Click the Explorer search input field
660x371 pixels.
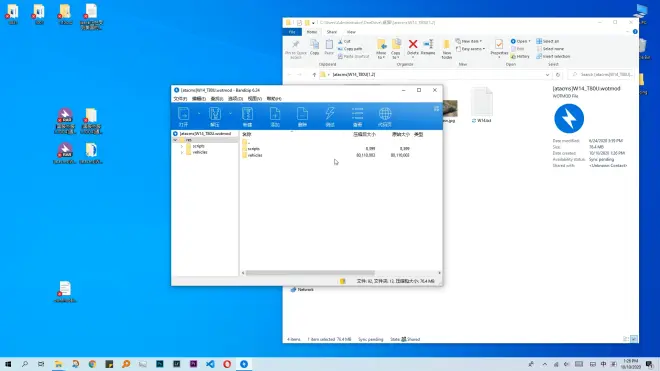601,75
